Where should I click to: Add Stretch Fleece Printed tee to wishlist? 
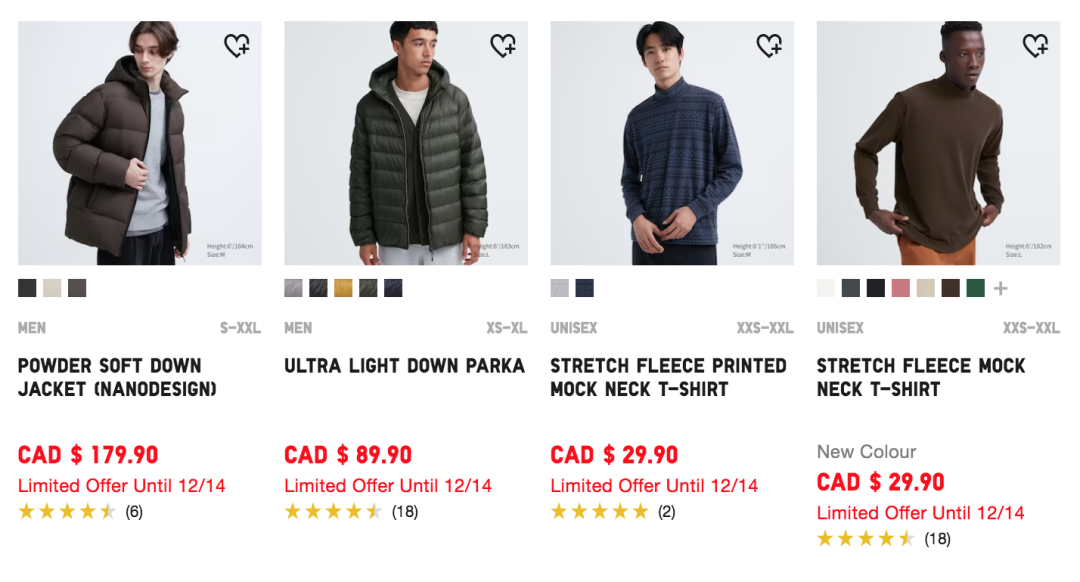coord(770,44)
